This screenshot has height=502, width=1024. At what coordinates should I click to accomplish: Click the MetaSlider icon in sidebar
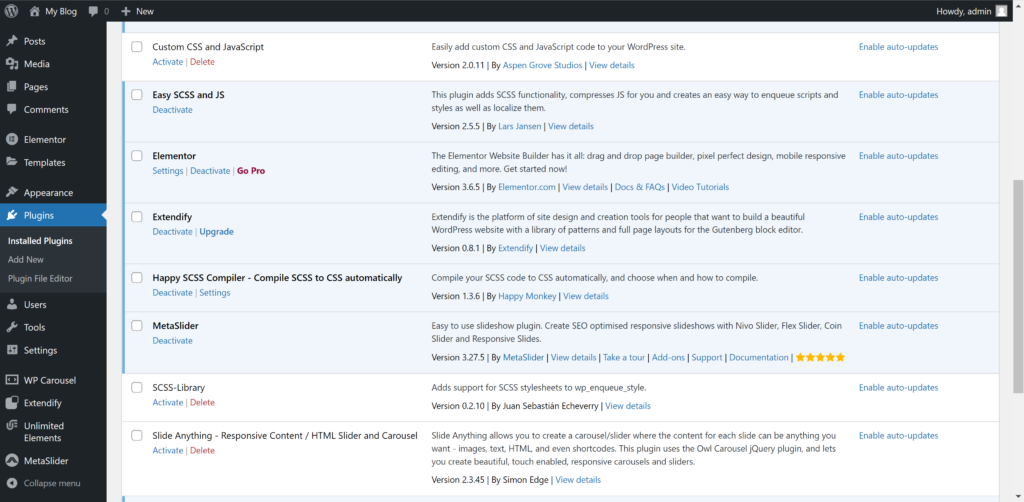click(x=11, y=461)
